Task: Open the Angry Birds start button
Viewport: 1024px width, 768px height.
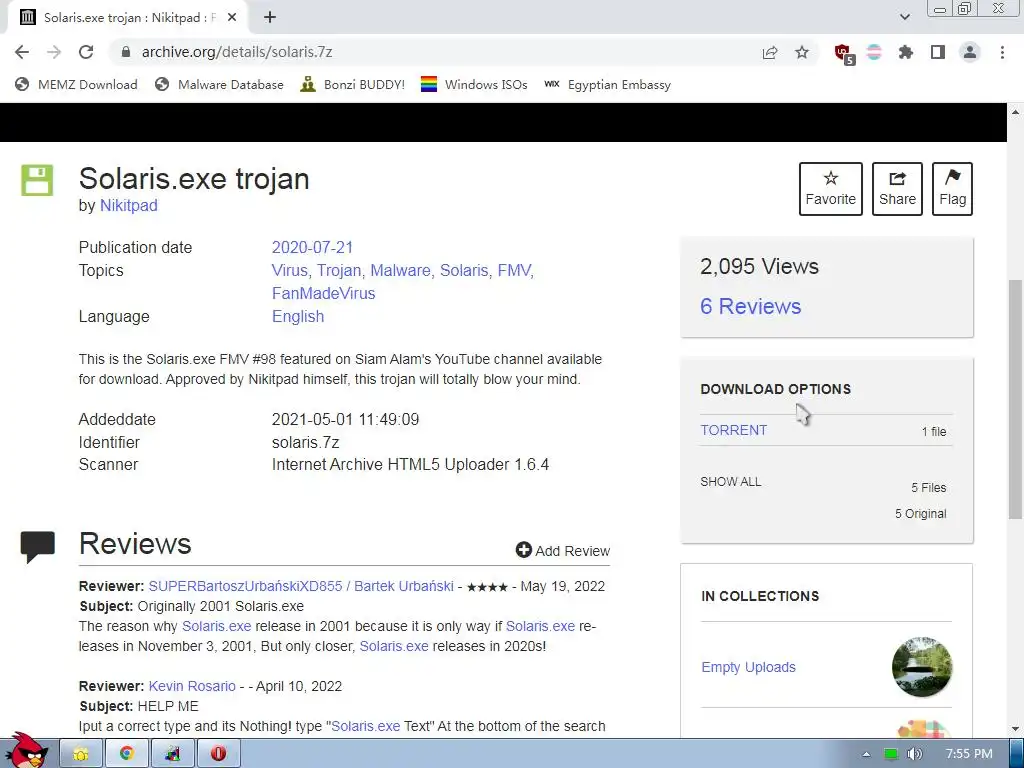Action: 27,750
